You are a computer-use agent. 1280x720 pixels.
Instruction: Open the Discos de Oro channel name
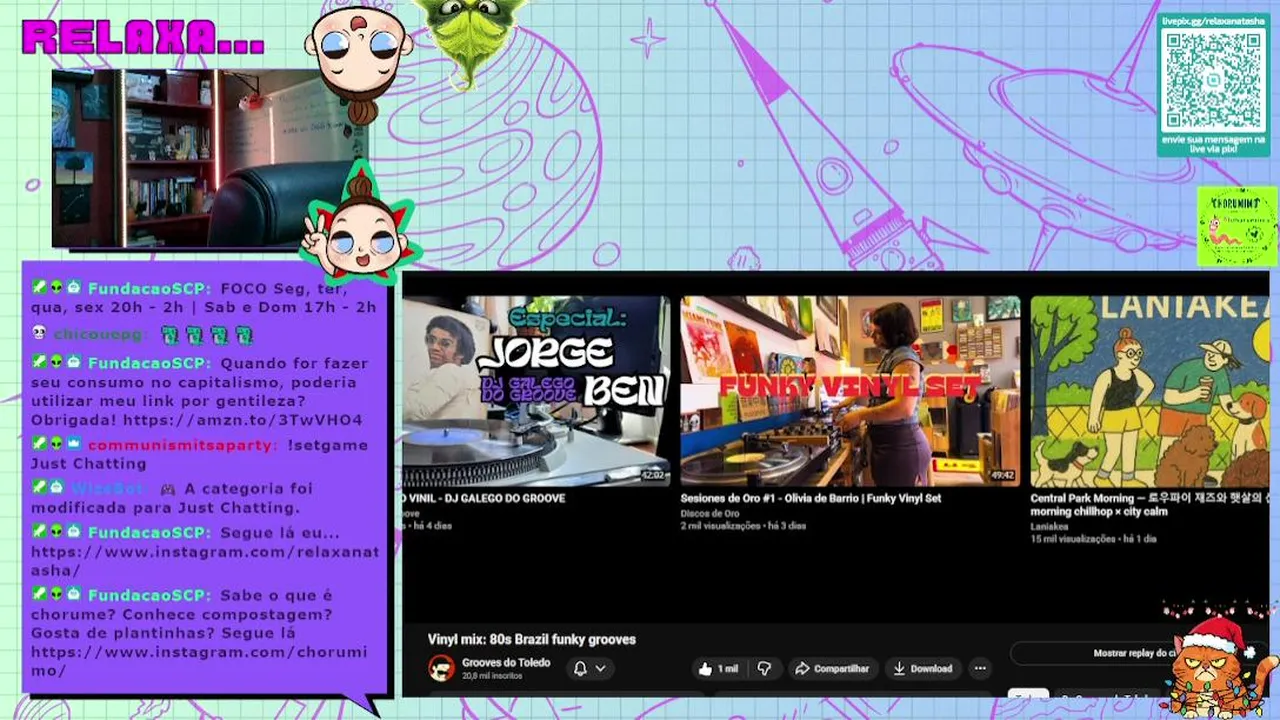[x=710, y=514]
